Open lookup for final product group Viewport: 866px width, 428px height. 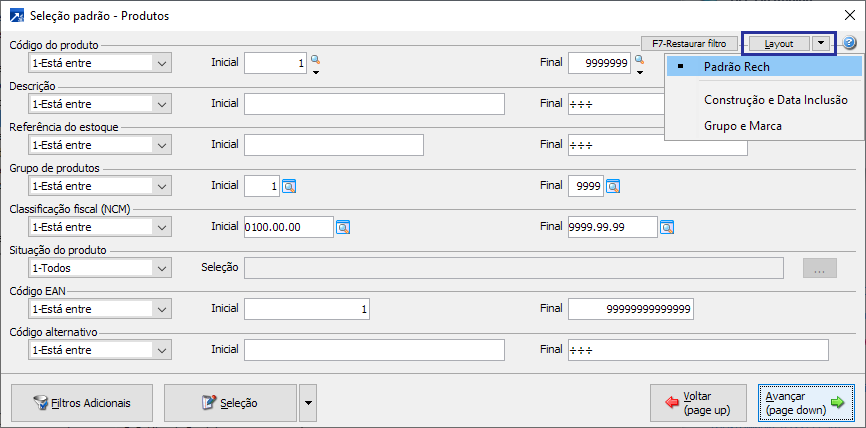613,186
